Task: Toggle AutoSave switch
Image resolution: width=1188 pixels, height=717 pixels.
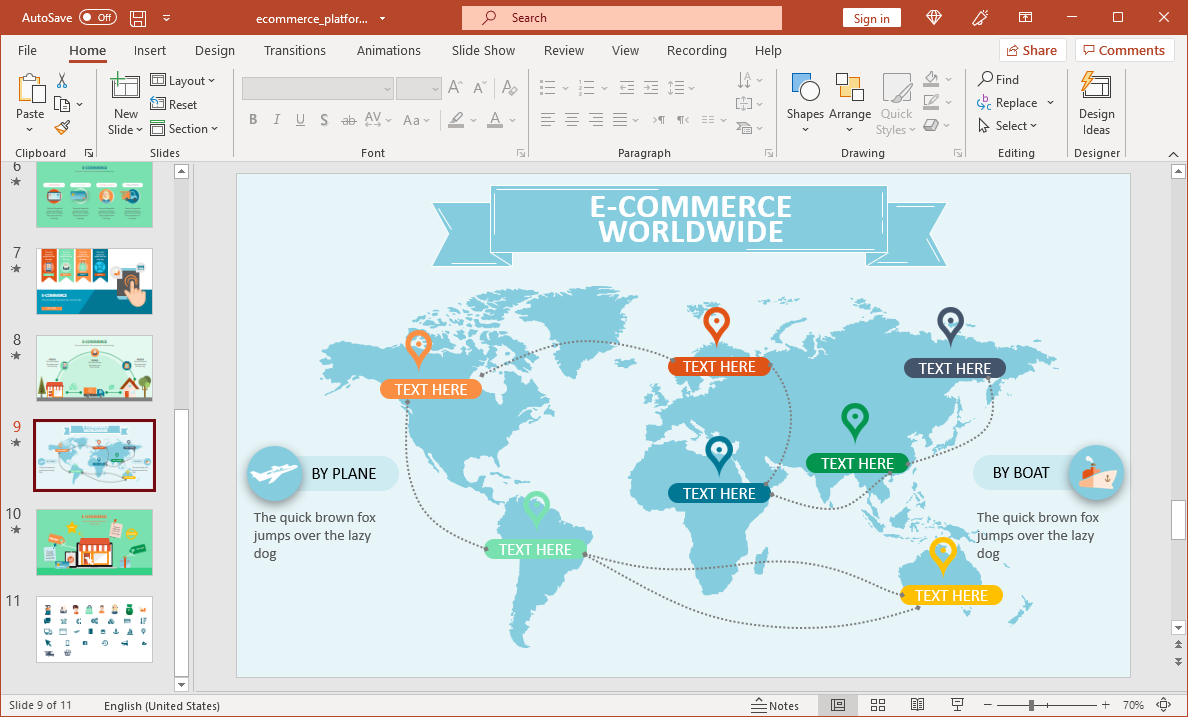Action: point(97,18)
